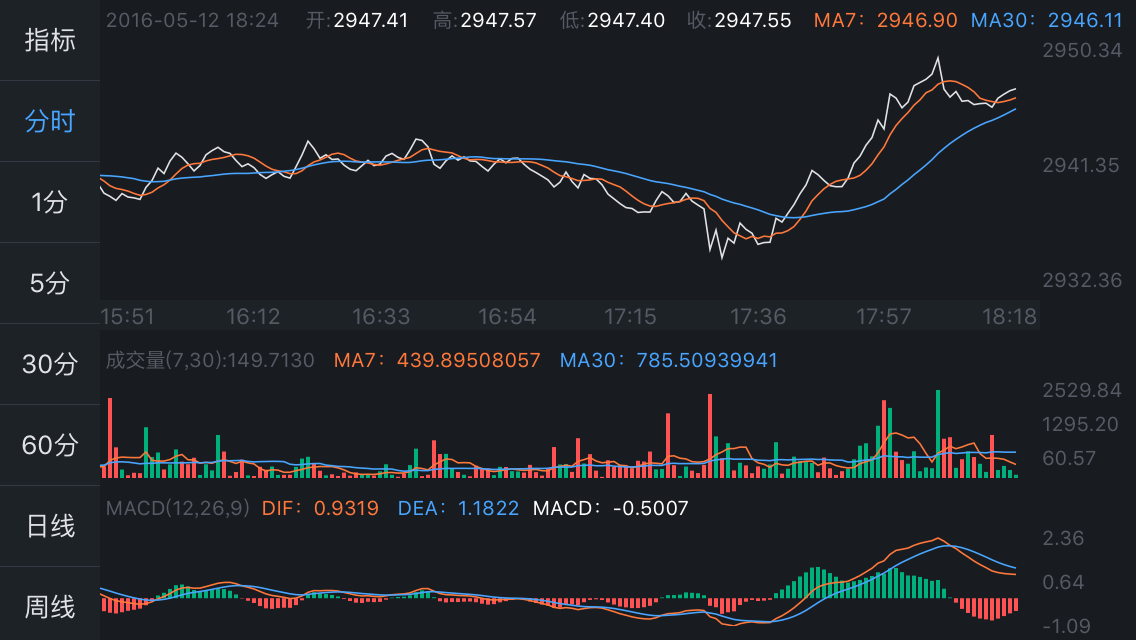The height and width of the screenshot is (640, 1136).
Task: Click the opening price 2947.41 value
Action: pos(371,20)
